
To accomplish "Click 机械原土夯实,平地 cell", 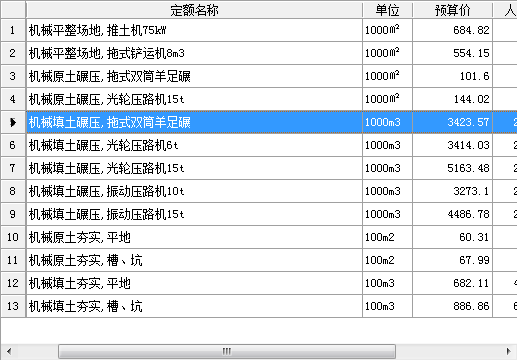I will pos(194,237).
